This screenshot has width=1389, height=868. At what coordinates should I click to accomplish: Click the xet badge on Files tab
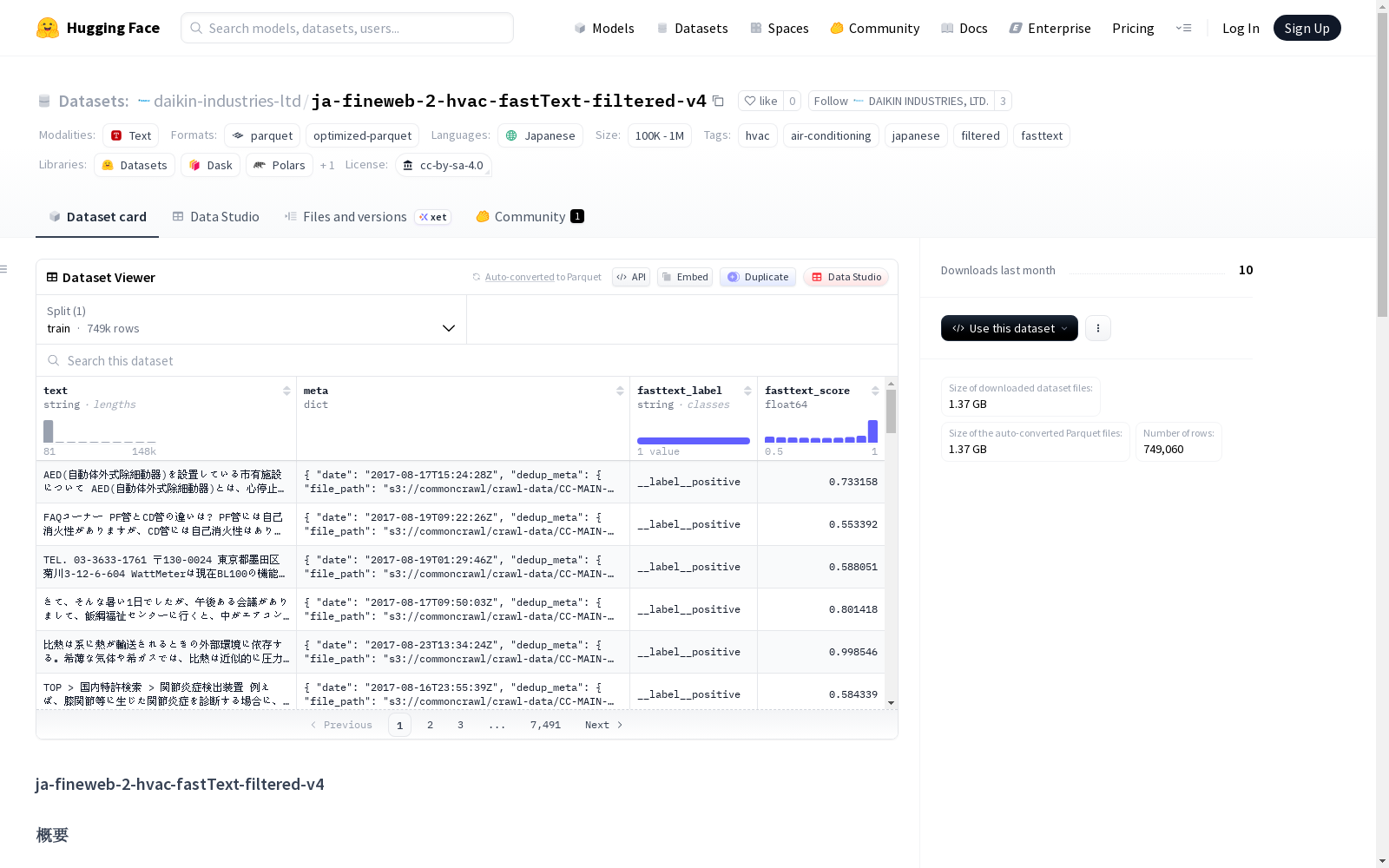pyautogui.click(x=433, y=217)
